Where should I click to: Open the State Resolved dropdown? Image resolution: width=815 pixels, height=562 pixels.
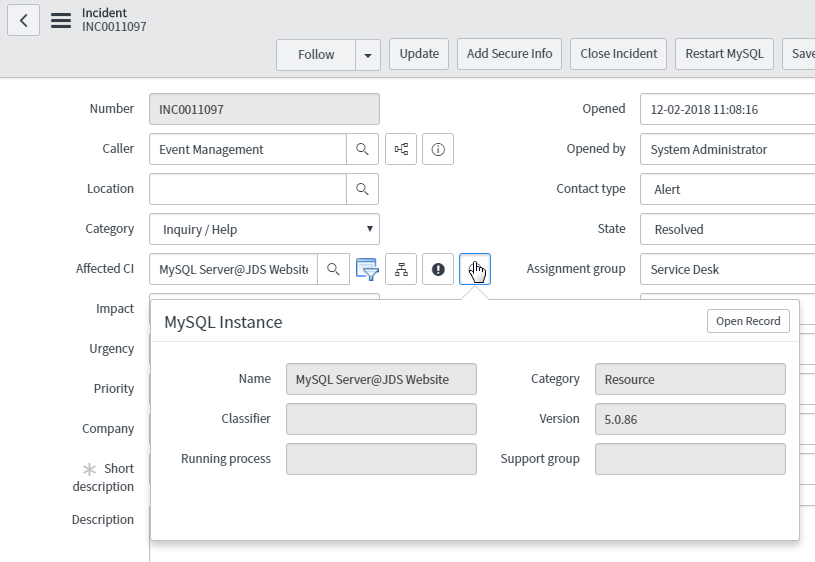tap(728, 229)
